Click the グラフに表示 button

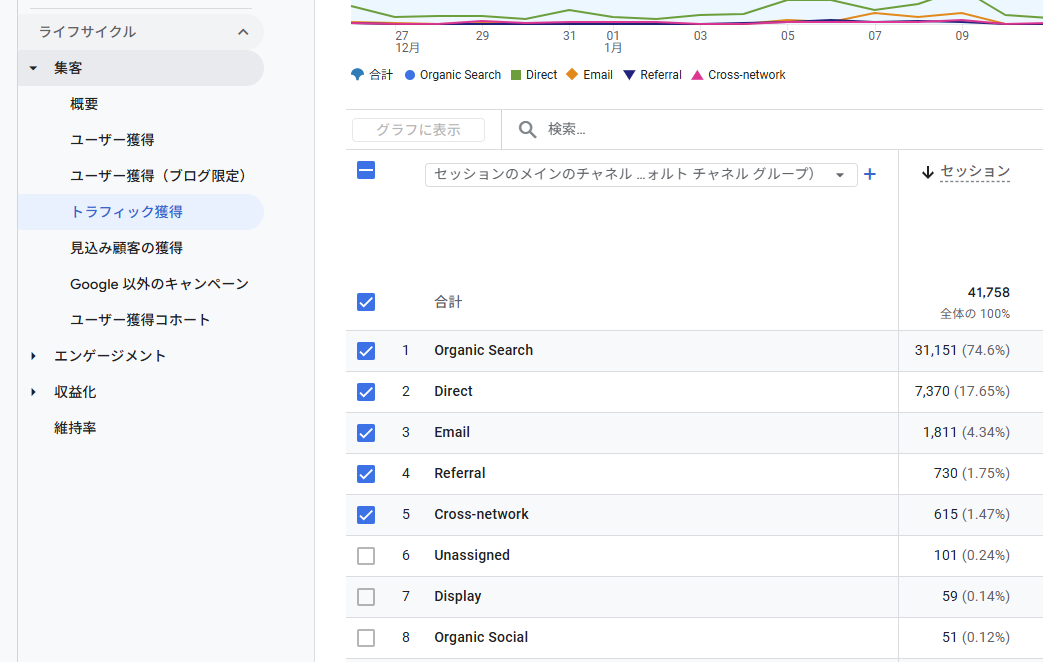click(x=418, y=129)
